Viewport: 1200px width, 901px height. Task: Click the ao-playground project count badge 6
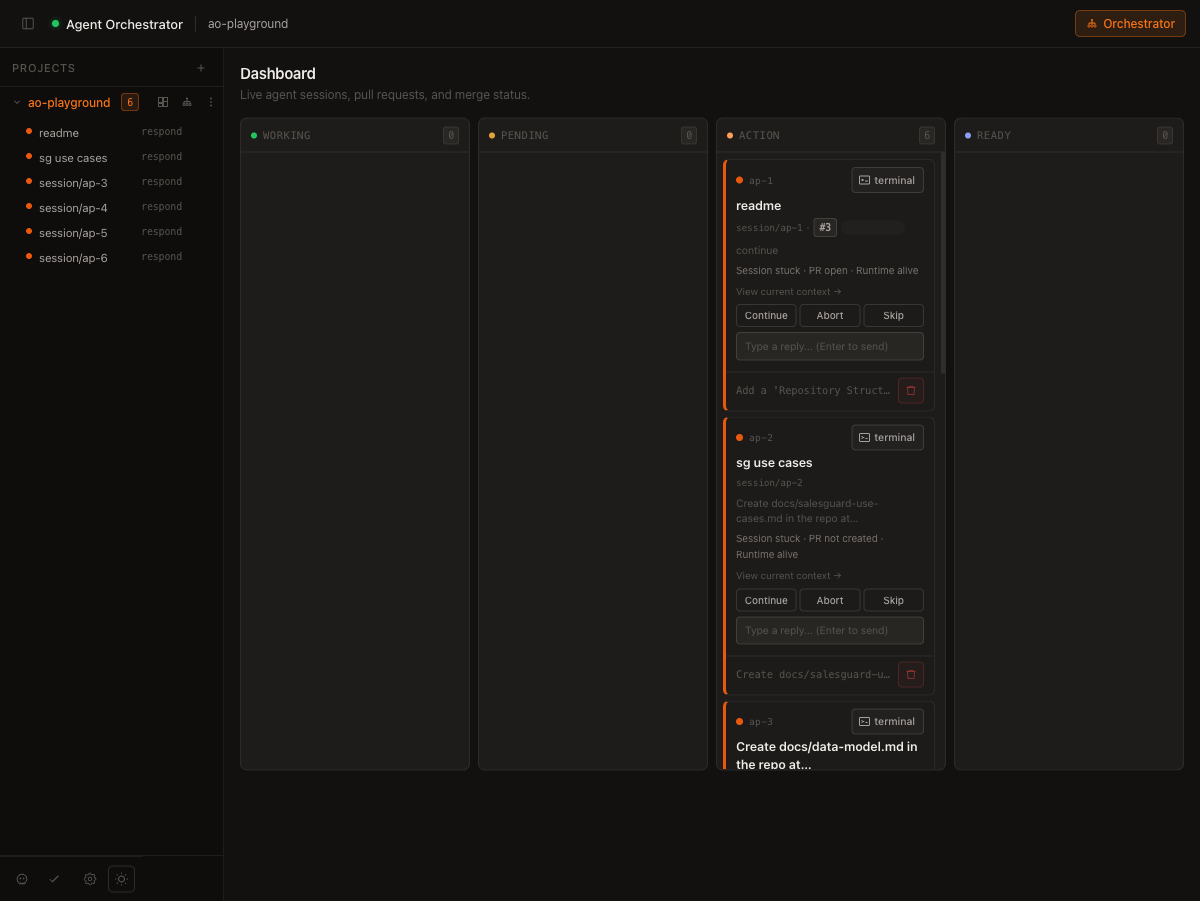130,102
